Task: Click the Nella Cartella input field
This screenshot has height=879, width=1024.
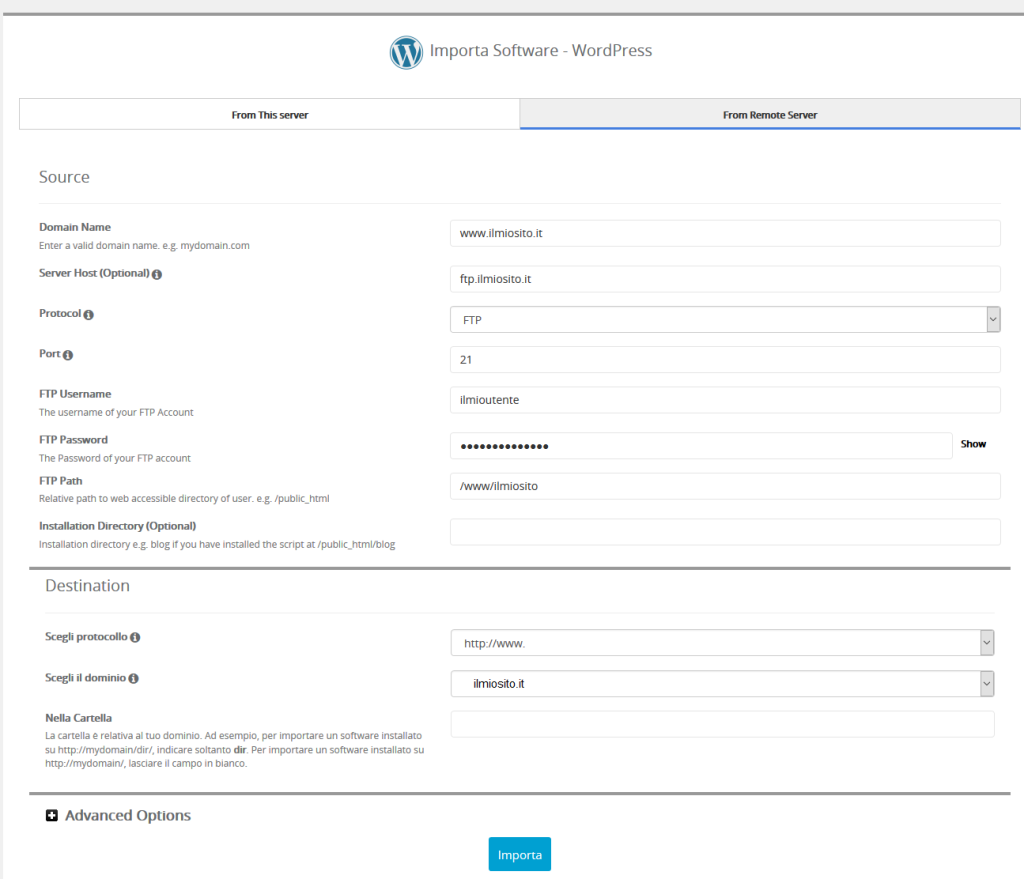Action: coord(722,724)
